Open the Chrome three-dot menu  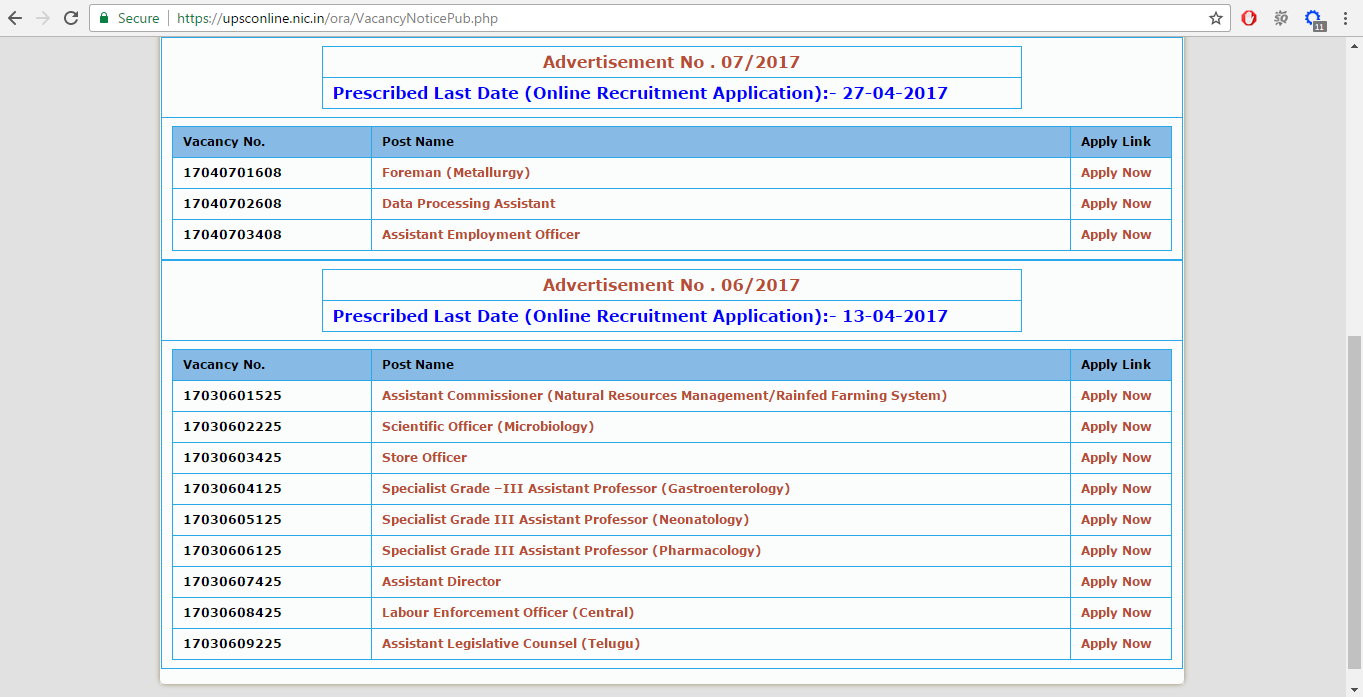[1345, 17]
